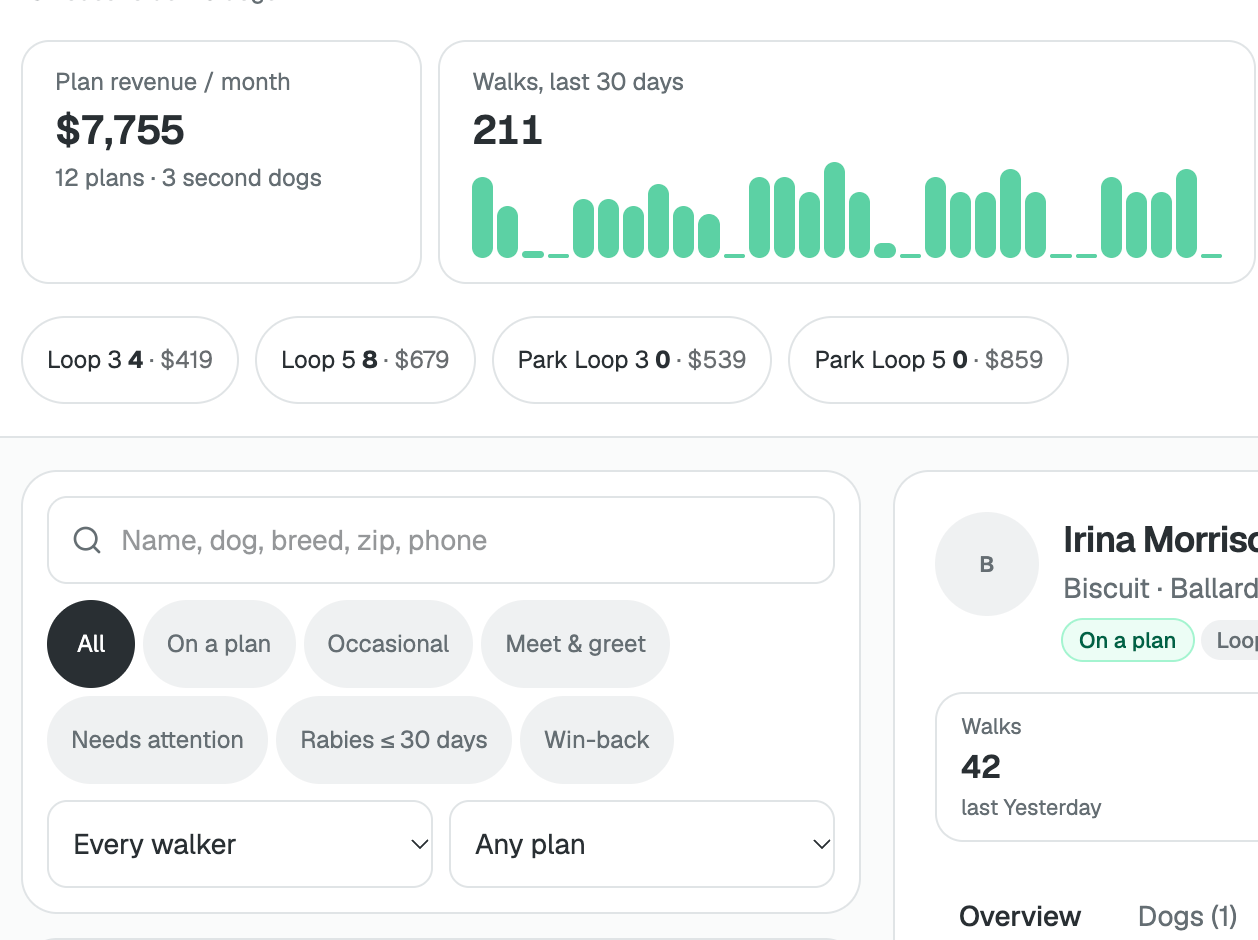This screenshot has height=940, width=1258.
Task: Click the last Yesterday text
Action: click(1031, 807)
